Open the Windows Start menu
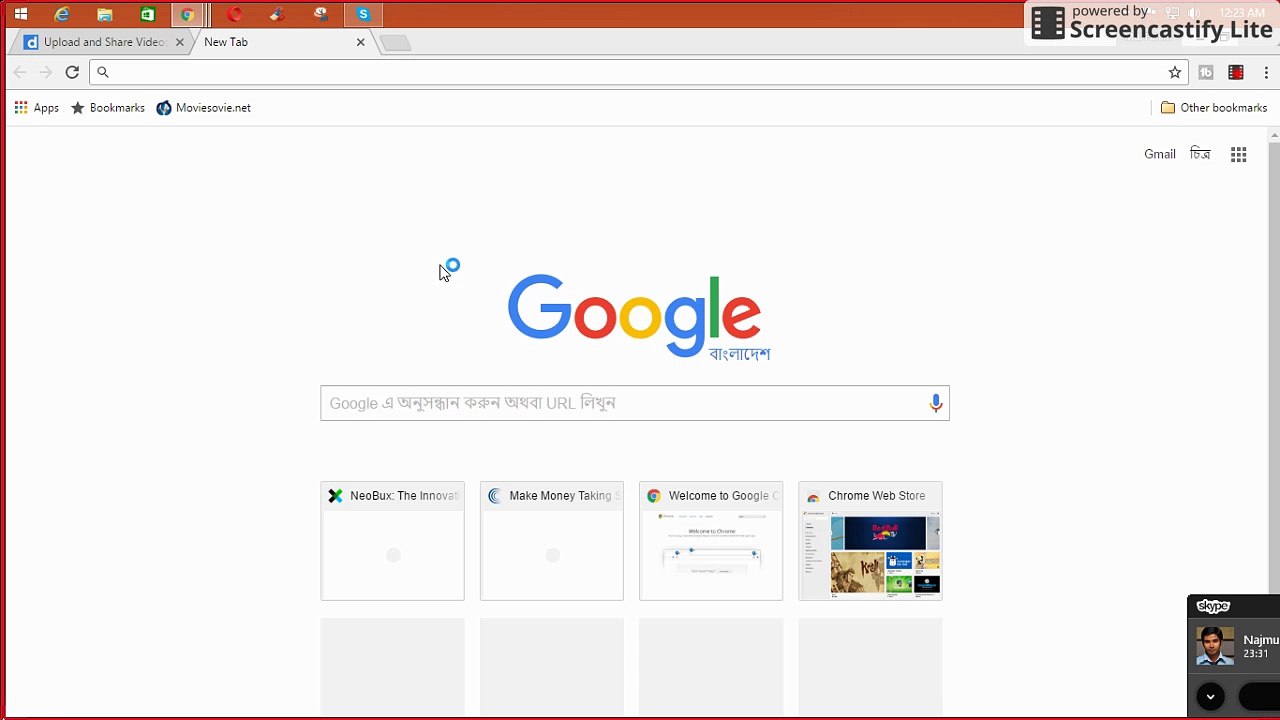 20,15
